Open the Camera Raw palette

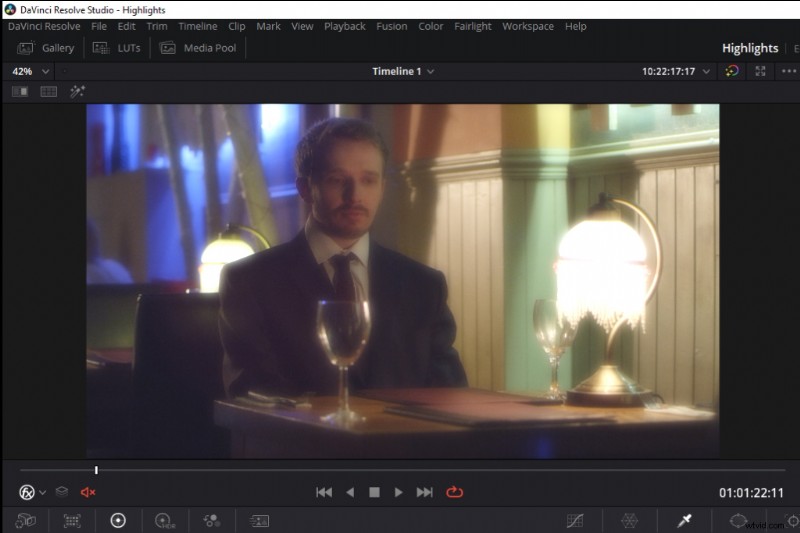26,521
